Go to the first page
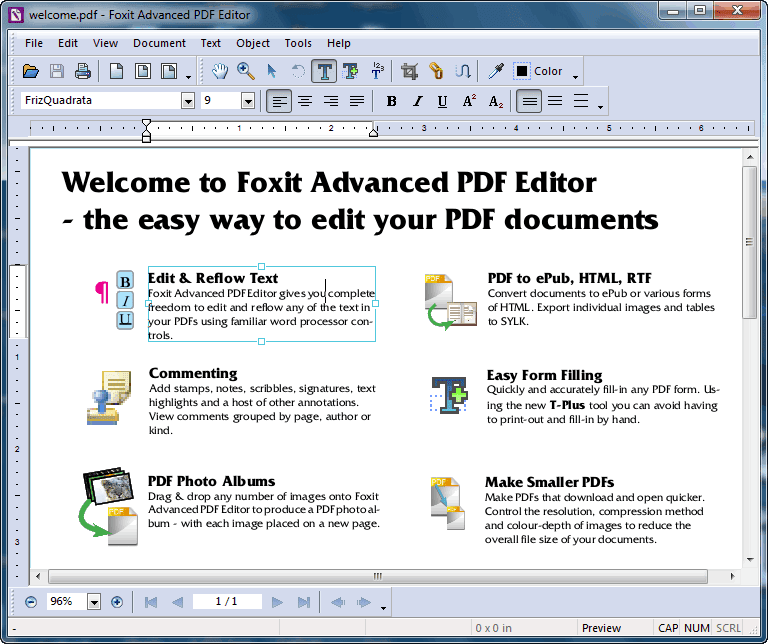This screenshot has width=768, height=644. pyautogui.click(x=151, y=602)
